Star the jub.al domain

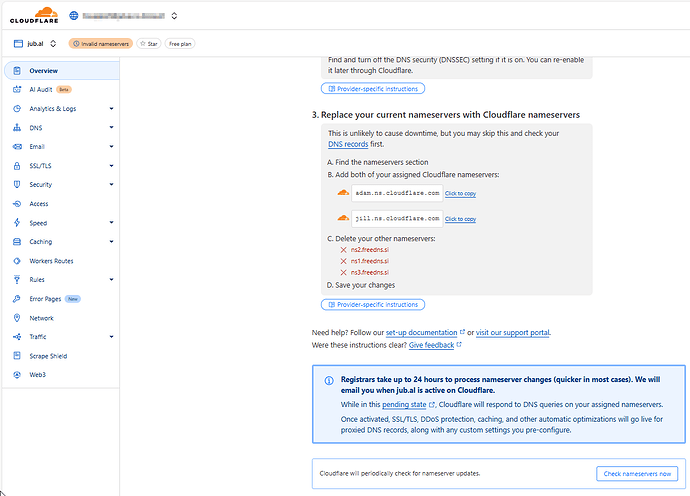click(x=149, y=44)
